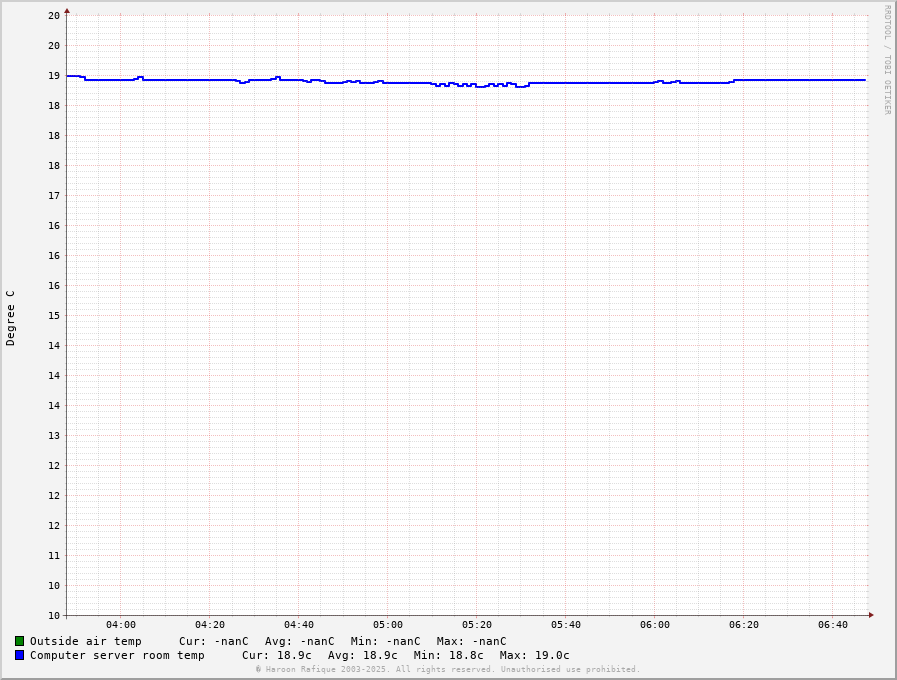This screenshot has height=680, width=897.
Task: Click the red arrow atop the y-axis
Action: [67, 11]
